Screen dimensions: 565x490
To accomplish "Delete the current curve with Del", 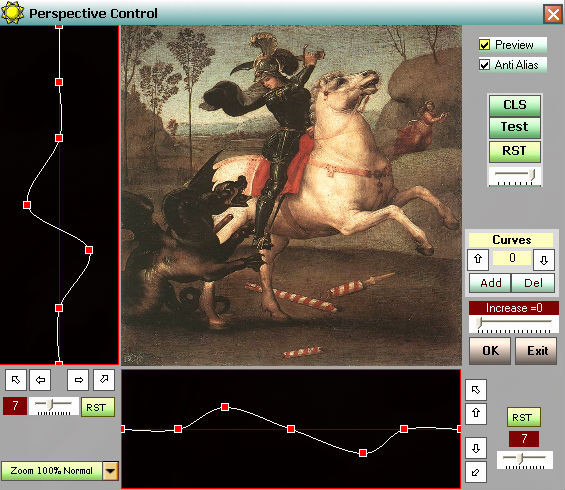I will point(533,283).
